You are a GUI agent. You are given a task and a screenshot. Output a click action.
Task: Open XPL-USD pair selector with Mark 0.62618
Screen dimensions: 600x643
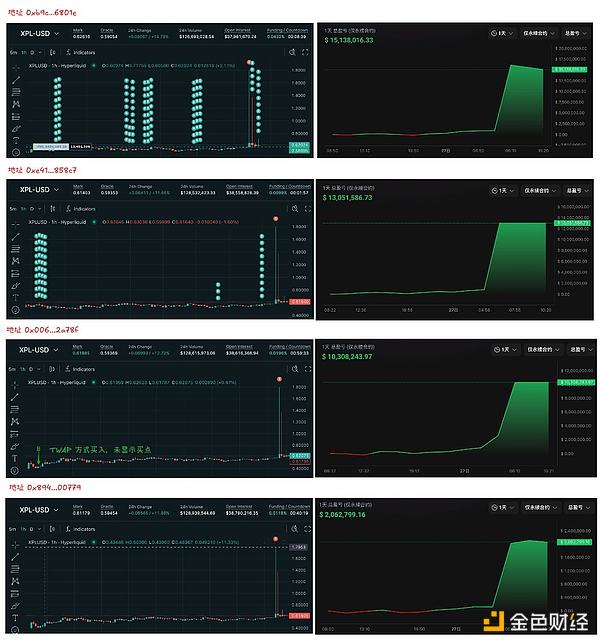39,33
